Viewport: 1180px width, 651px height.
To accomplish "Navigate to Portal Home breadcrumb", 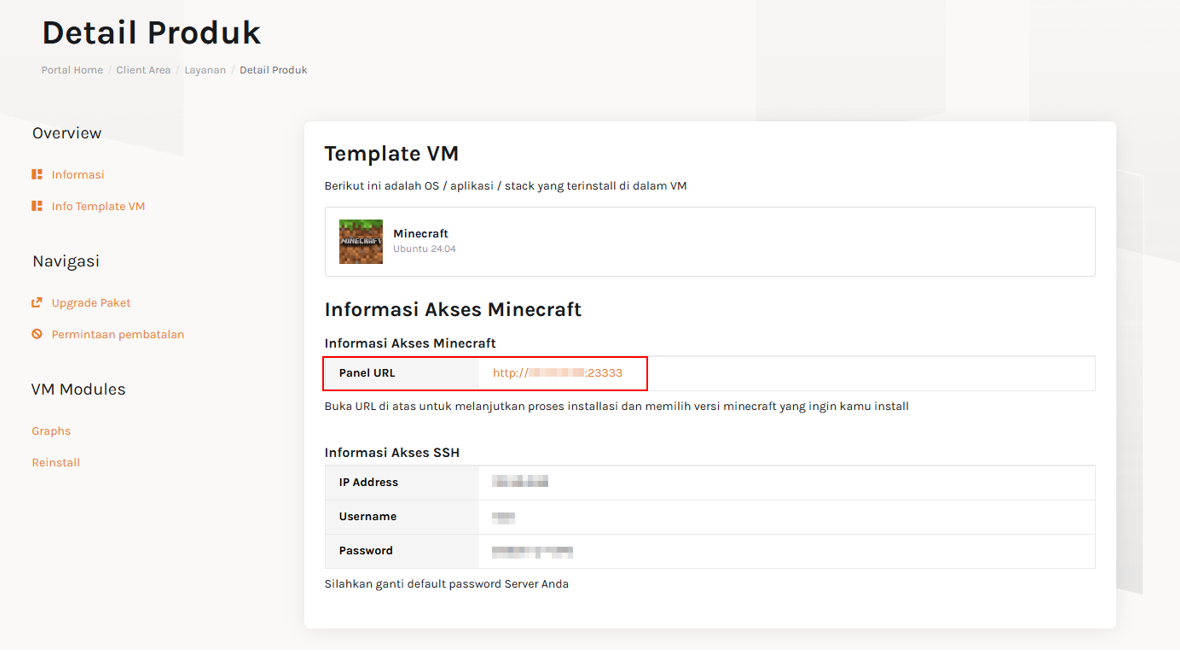I will (71, 70).
